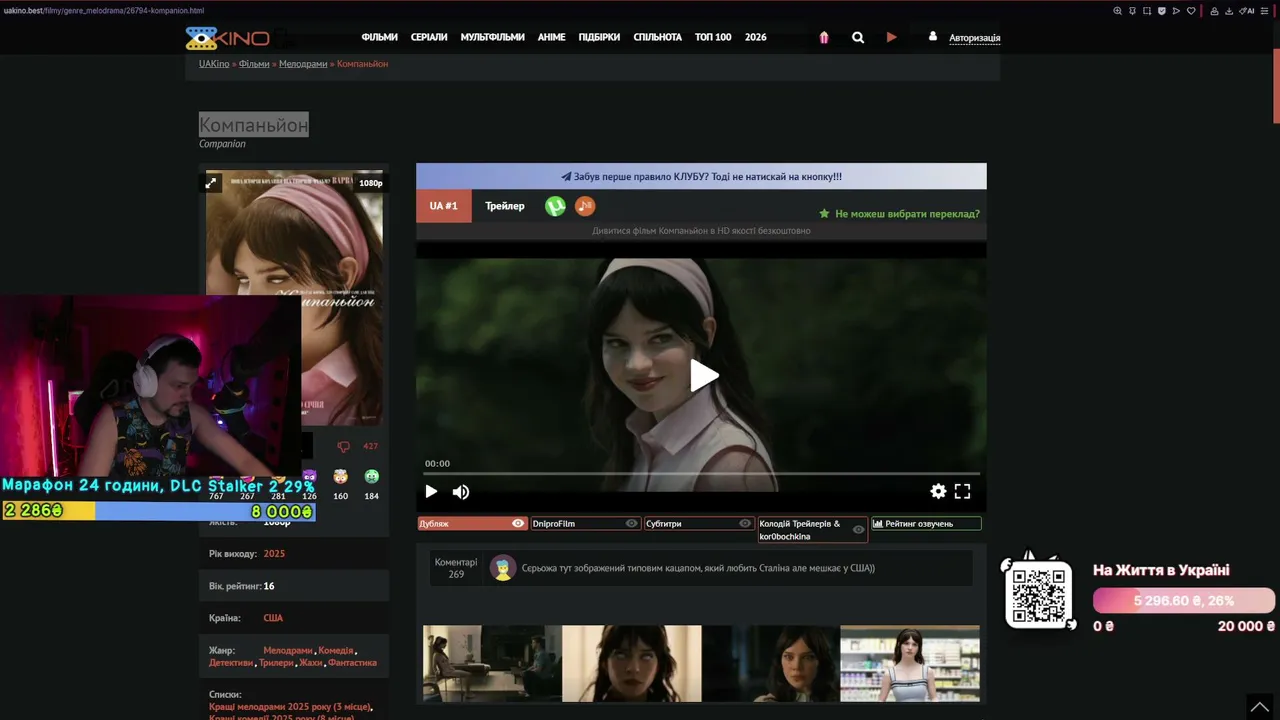This screenshot has width=1280, height=720.
Task: Open the browser easy setup menu icon
Action: tap(1265, 11)
